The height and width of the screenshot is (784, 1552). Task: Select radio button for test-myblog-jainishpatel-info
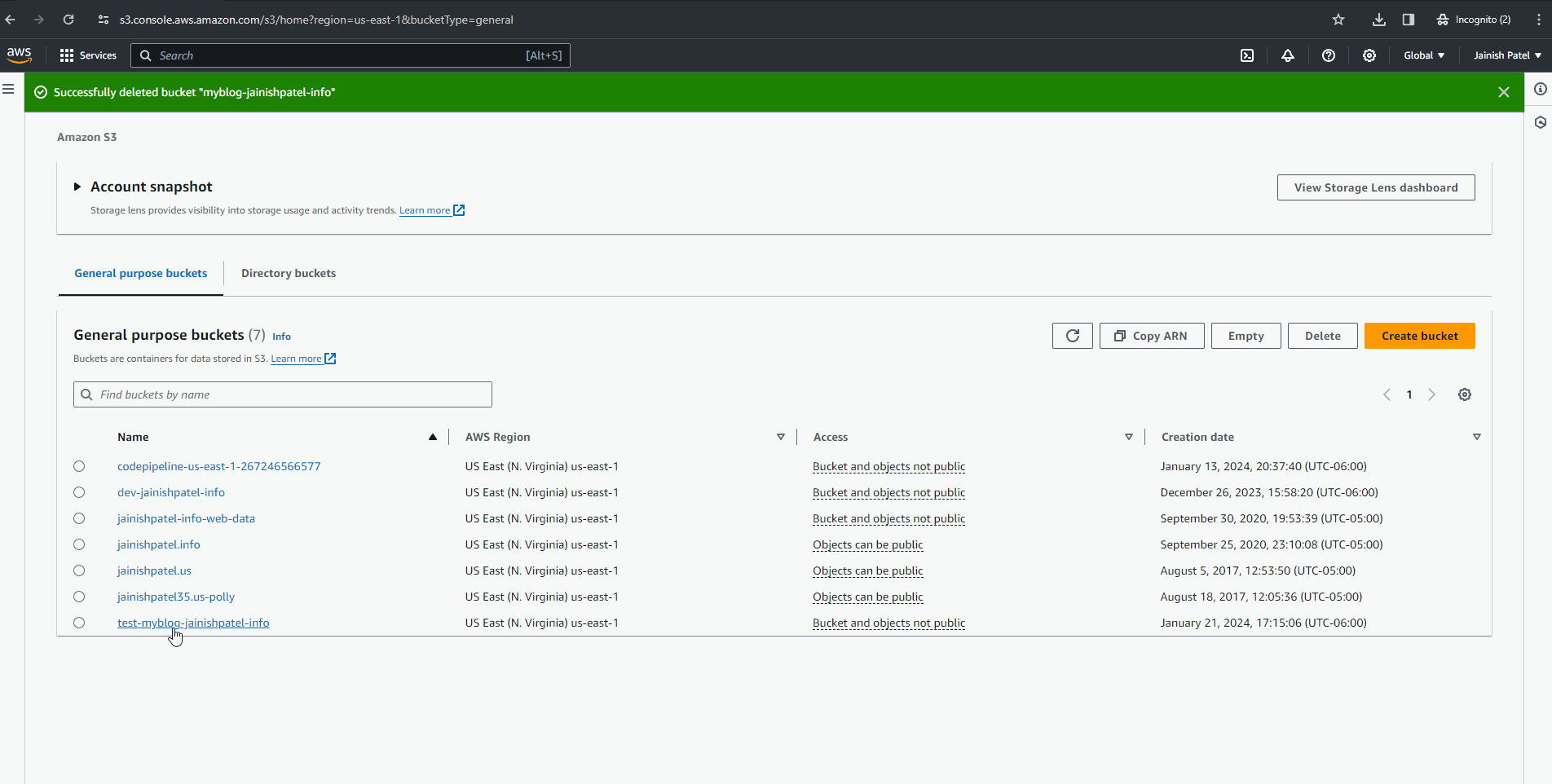(x=79, y=623)
